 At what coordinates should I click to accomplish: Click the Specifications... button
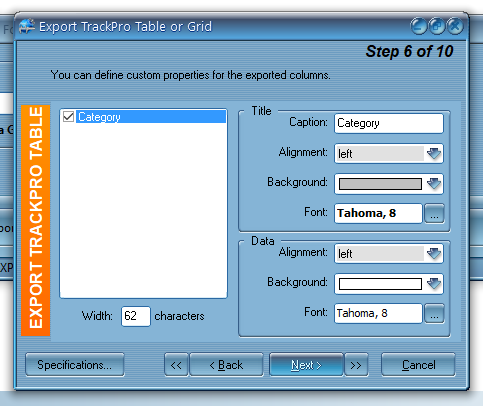coord(75,365)
